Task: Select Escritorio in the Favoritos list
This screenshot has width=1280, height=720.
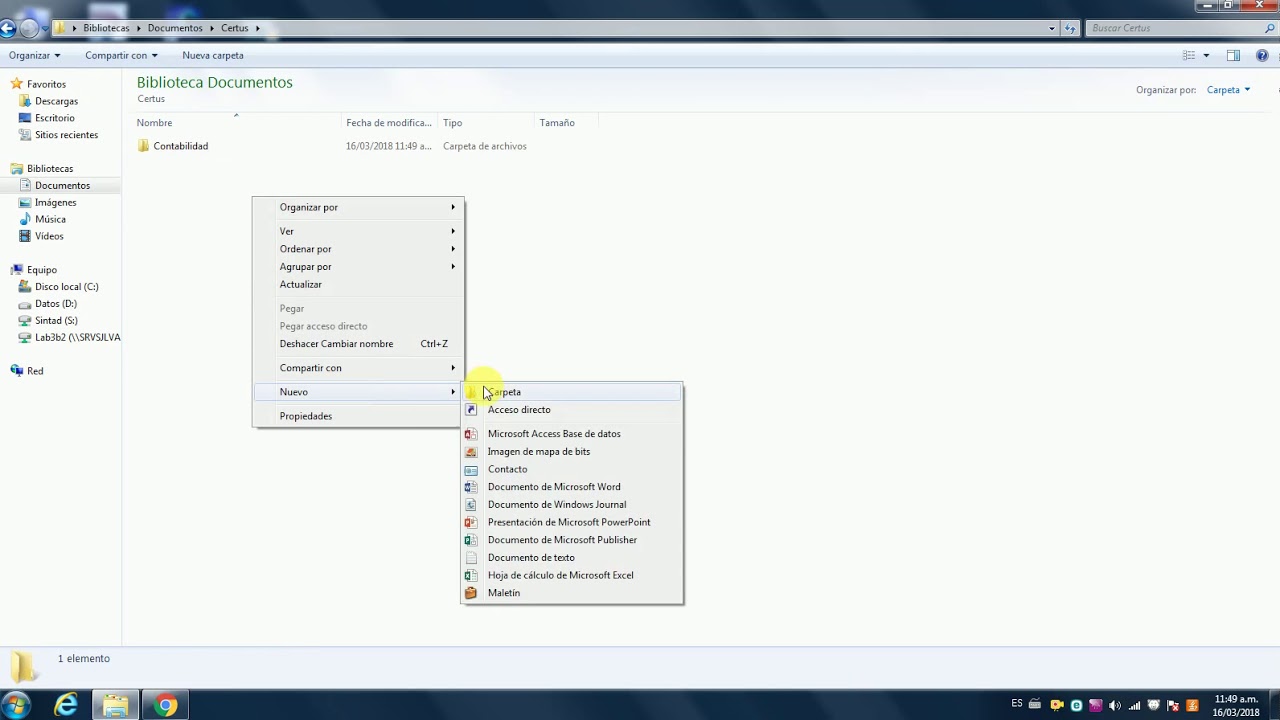Action: [55, 118]
